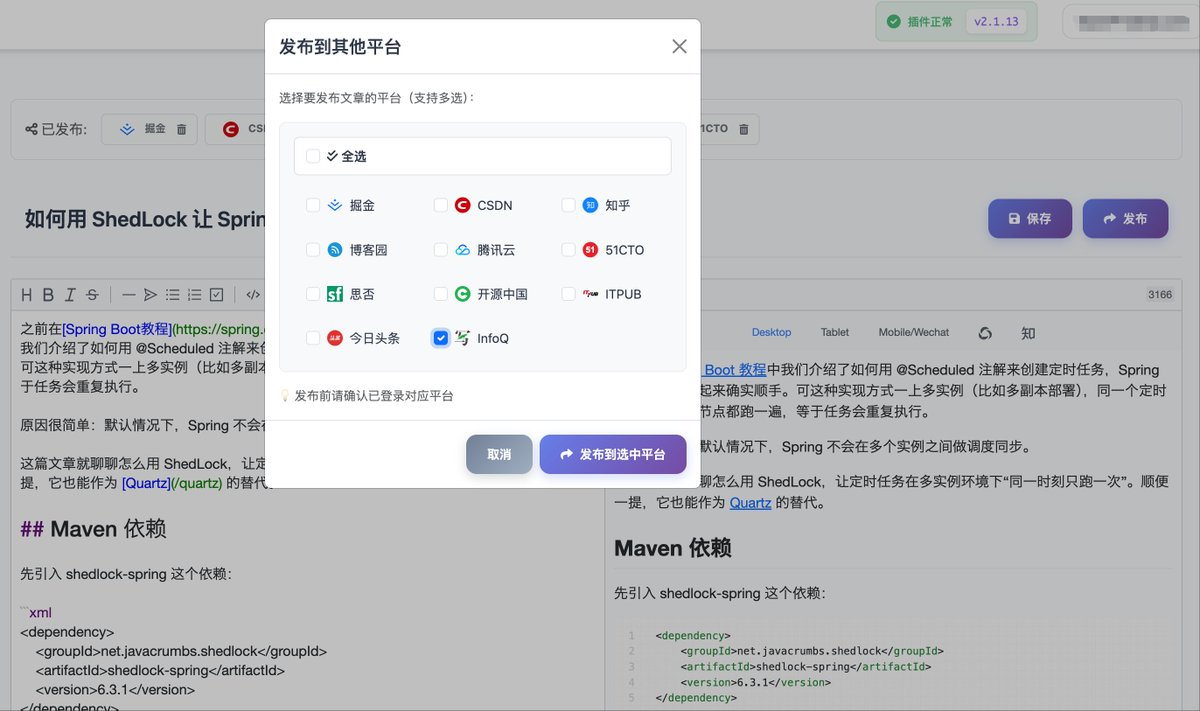The height and width of the screenshot is (711, 1200).
Task: Click the lightbulb hint icon
Action: [285, 396]
